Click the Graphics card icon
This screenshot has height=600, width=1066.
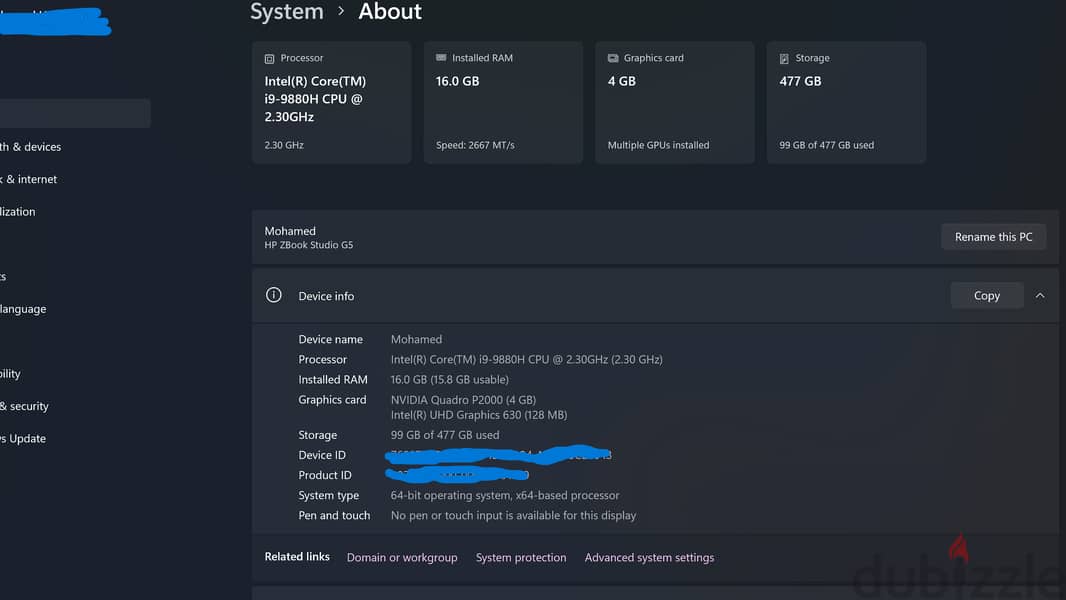(613, 58)
